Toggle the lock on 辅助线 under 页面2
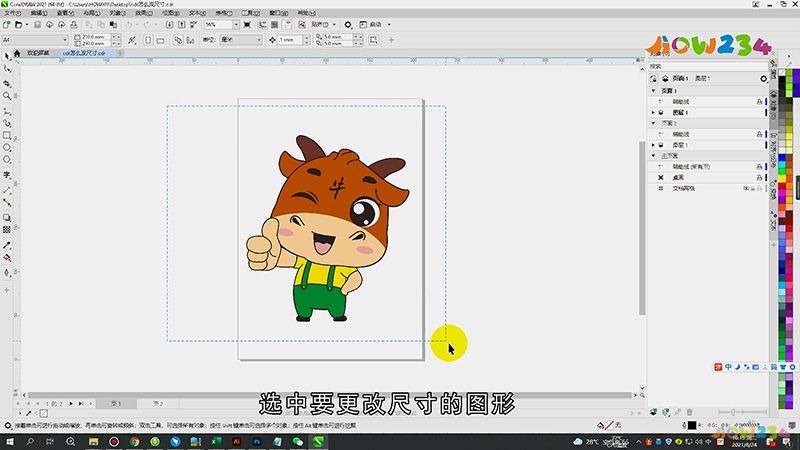Image resolution: width=800 pixels, height=450 pixels. coord(759,134)
